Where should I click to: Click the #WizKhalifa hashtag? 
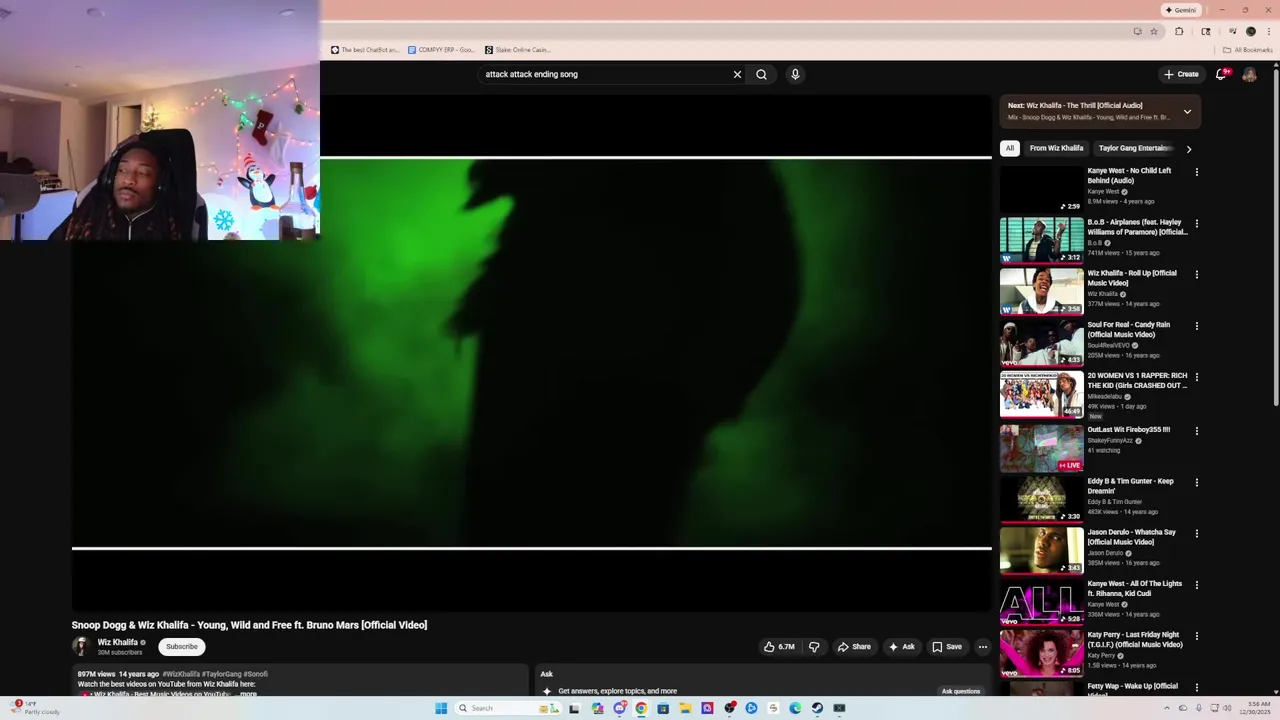pyautogui.click(x=182, y=674)
